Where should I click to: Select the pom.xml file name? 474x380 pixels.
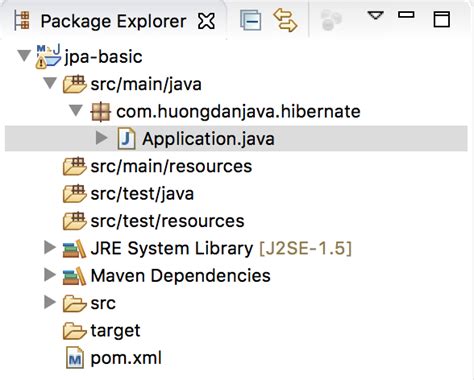(126, 358)
